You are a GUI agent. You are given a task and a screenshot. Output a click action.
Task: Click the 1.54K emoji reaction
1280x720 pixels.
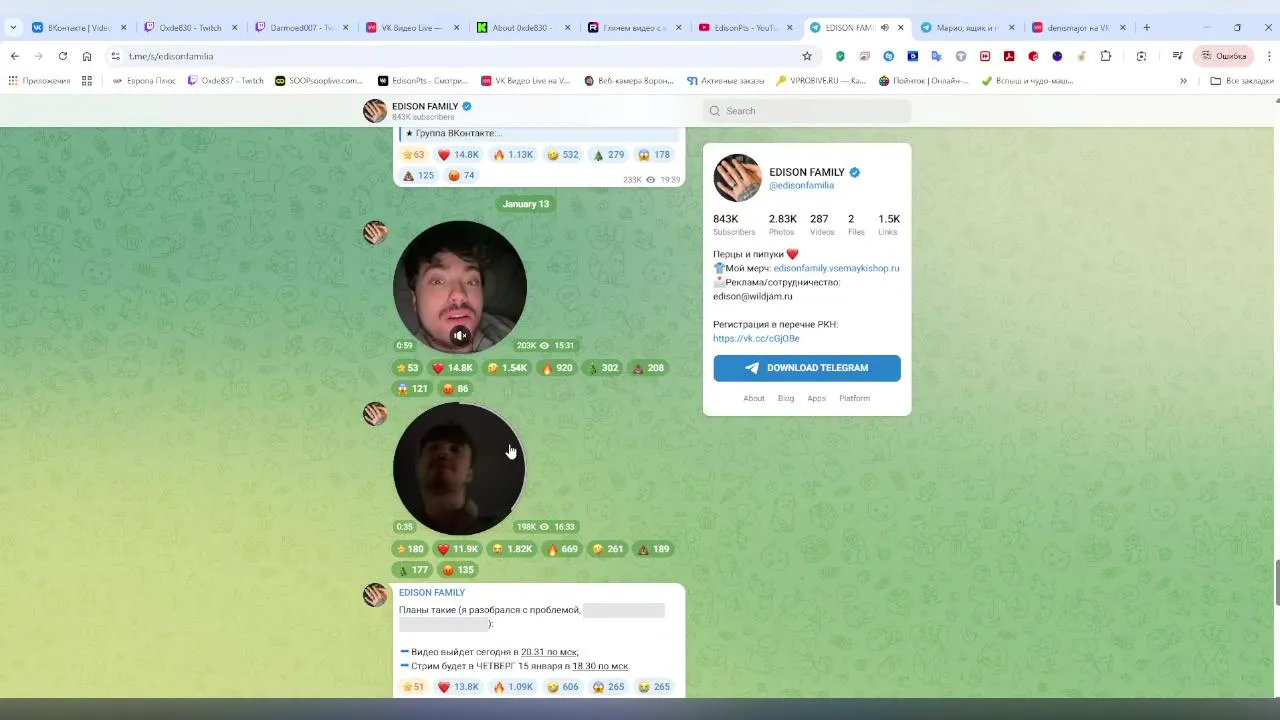point(508,368)
